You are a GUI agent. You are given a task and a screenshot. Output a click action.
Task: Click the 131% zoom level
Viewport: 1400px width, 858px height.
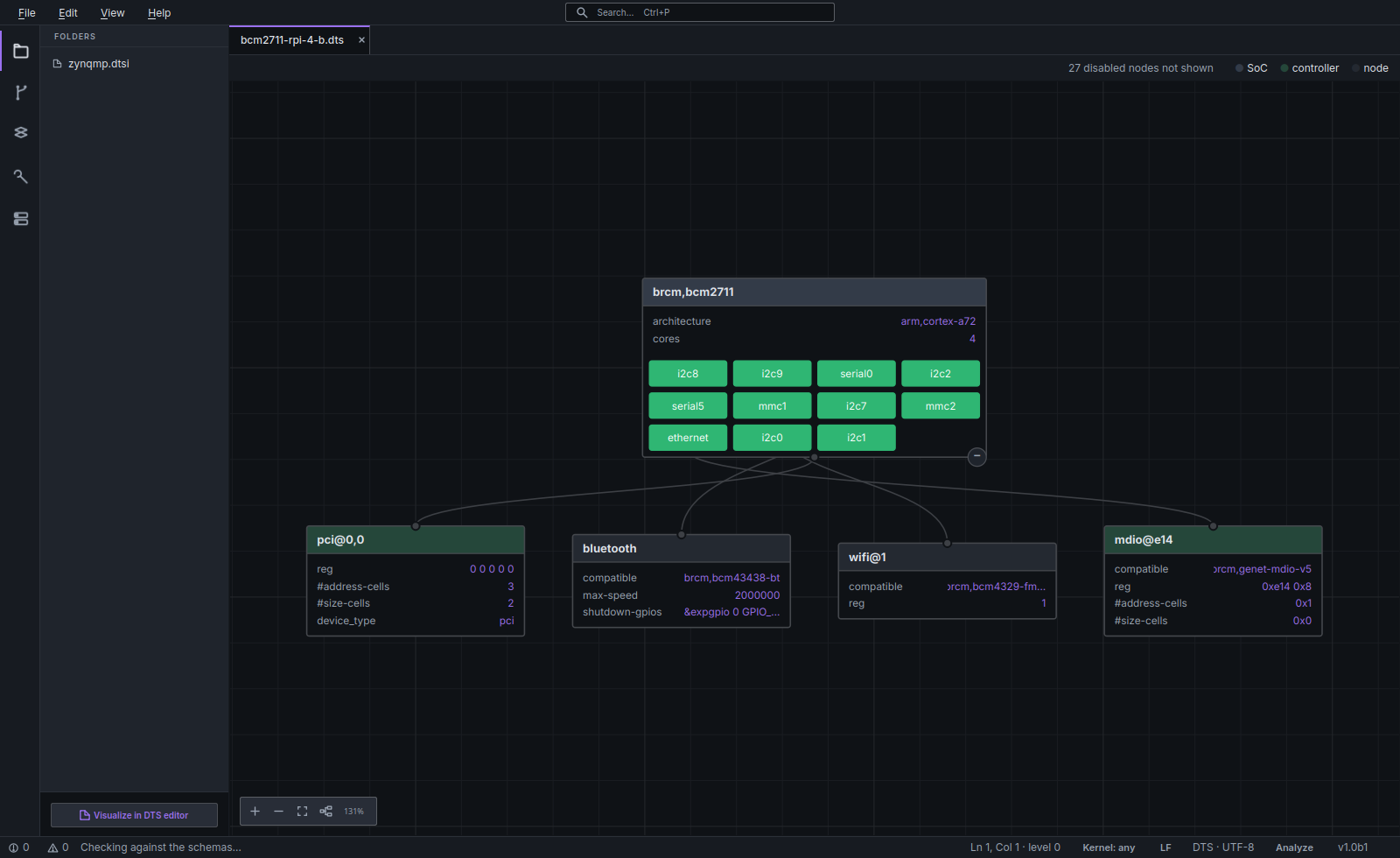tap(353, 812)
